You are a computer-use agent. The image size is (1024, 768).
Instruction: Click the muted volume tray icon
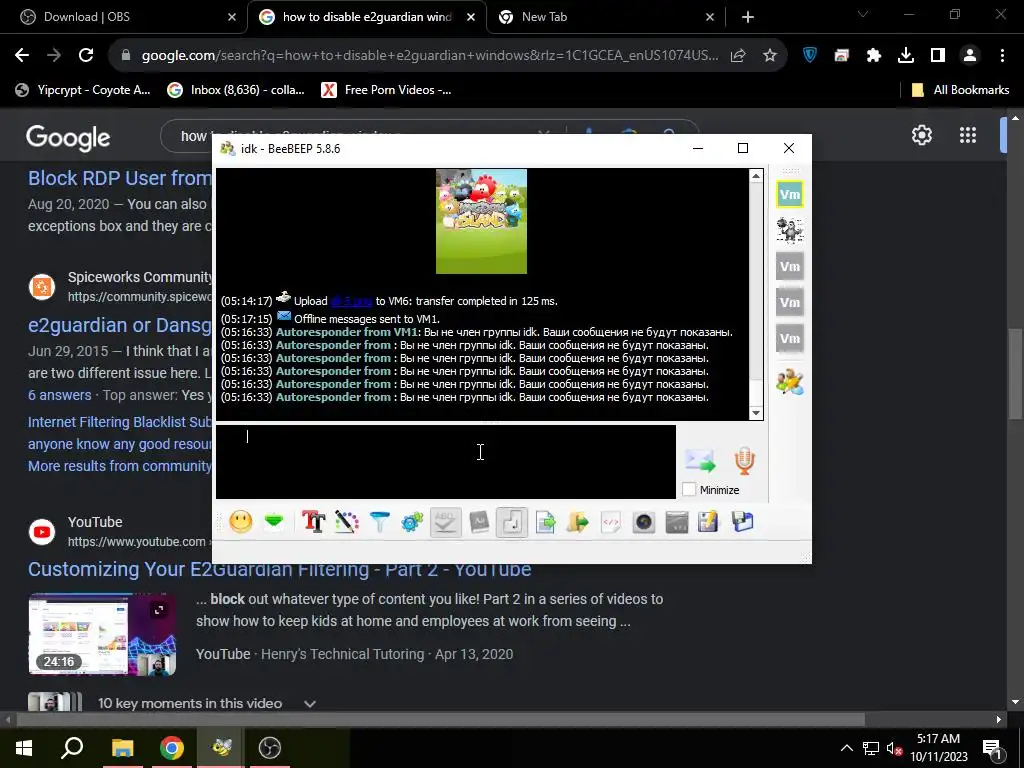click(894, 748)
